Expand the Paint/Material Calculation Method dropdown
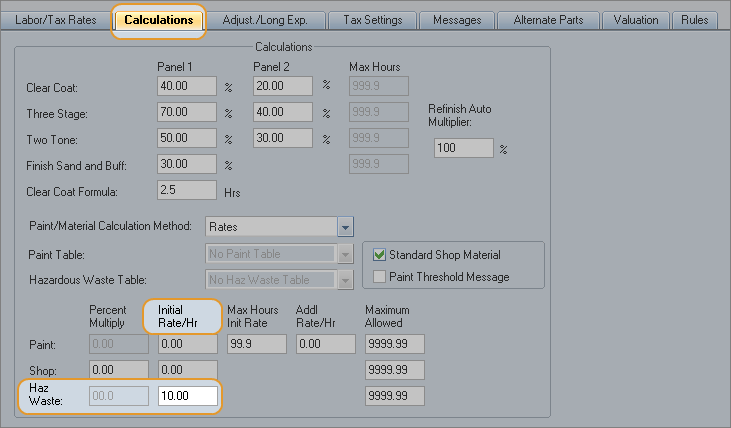Screen dimensions: 731x428 point(345,227)
